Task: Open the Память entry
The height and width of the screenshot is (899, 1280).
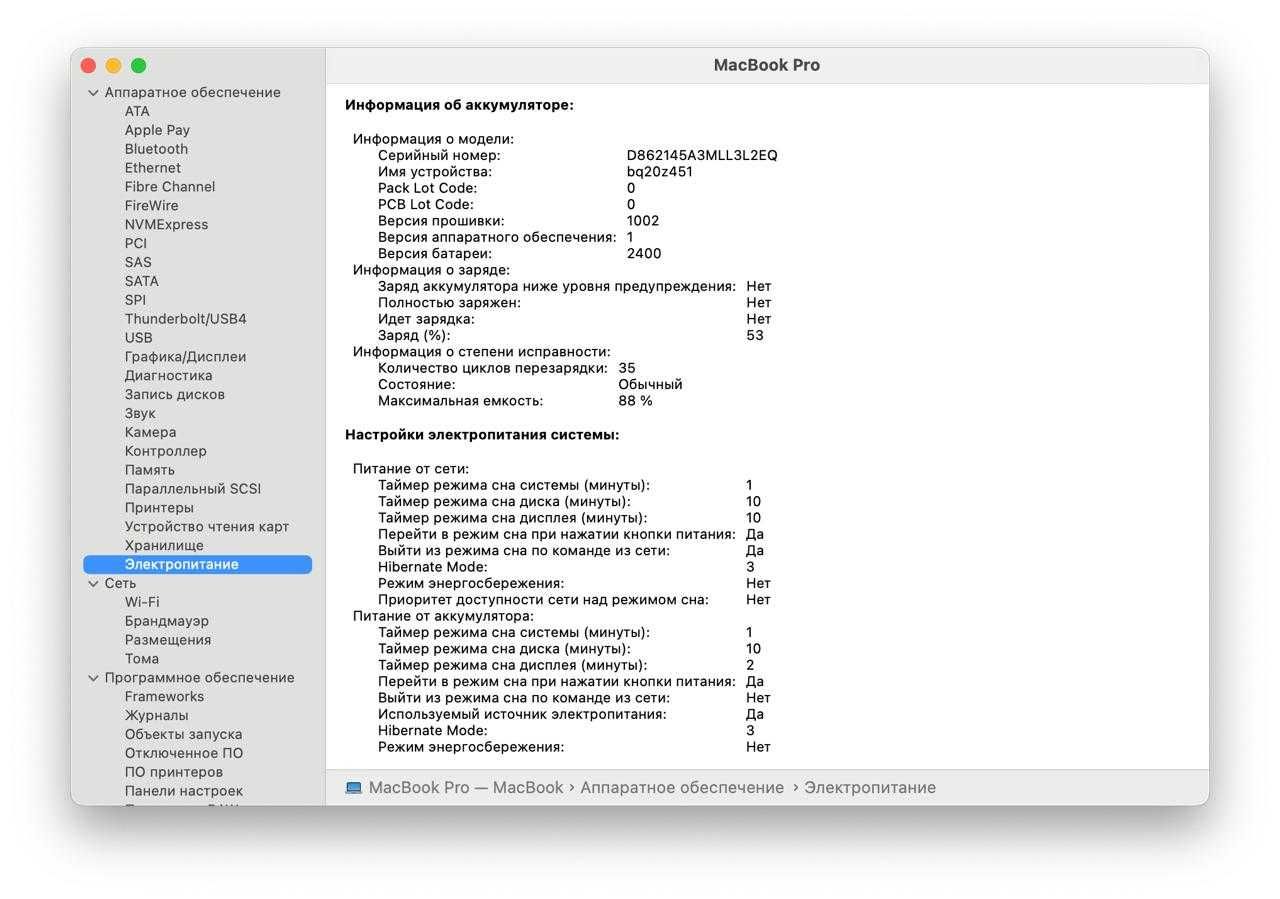Action: click(150, 470)
